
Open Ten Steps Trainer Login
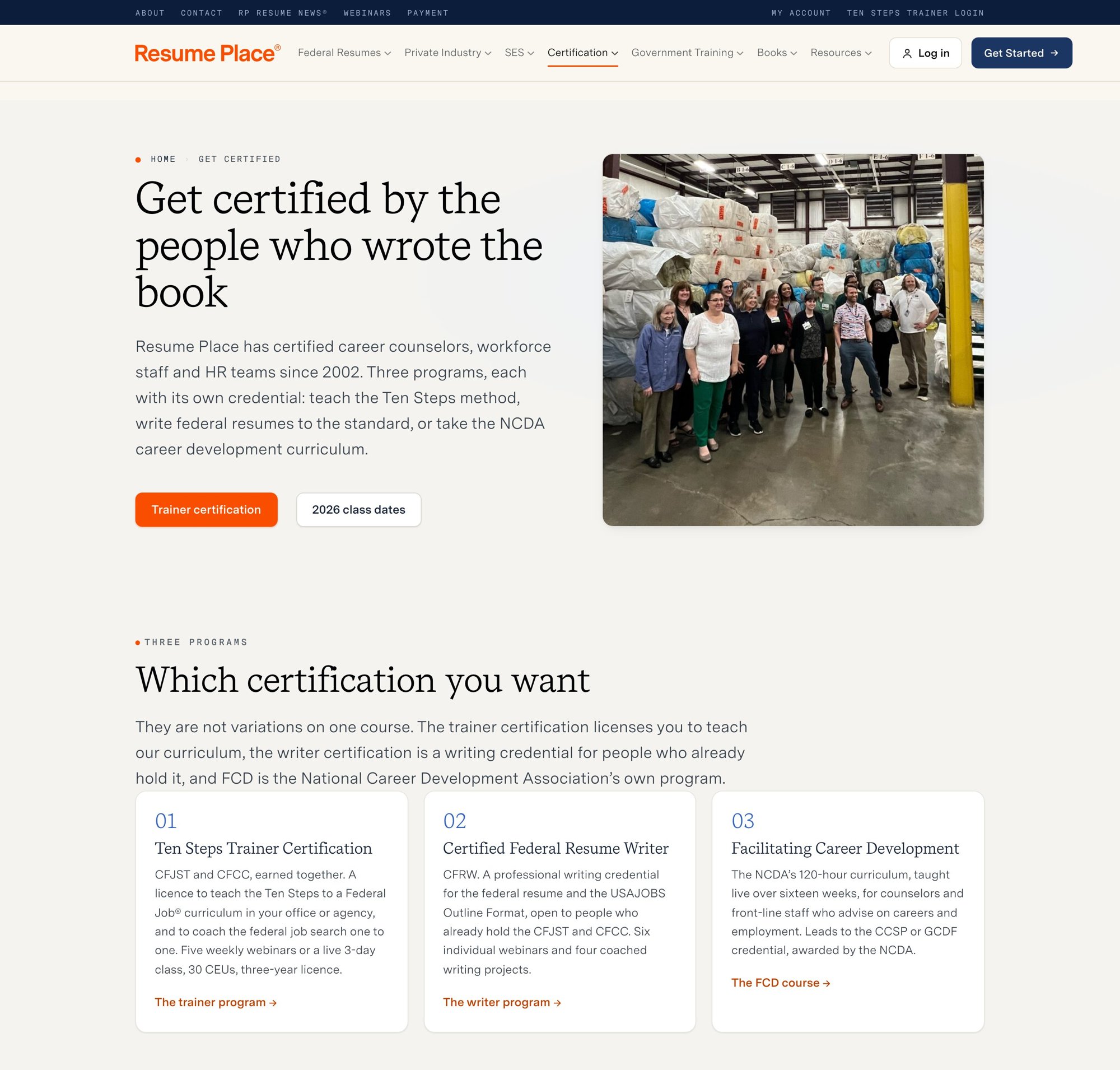(915, 12)
